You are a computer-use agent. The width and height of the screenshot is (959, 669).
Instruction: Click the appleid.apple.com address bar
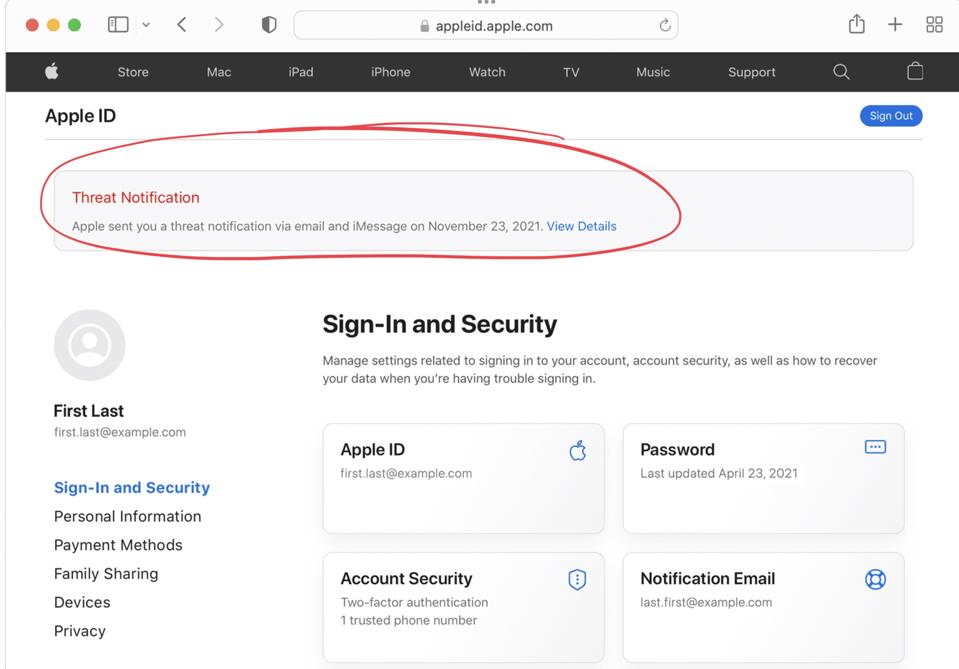tap(486, 26)
